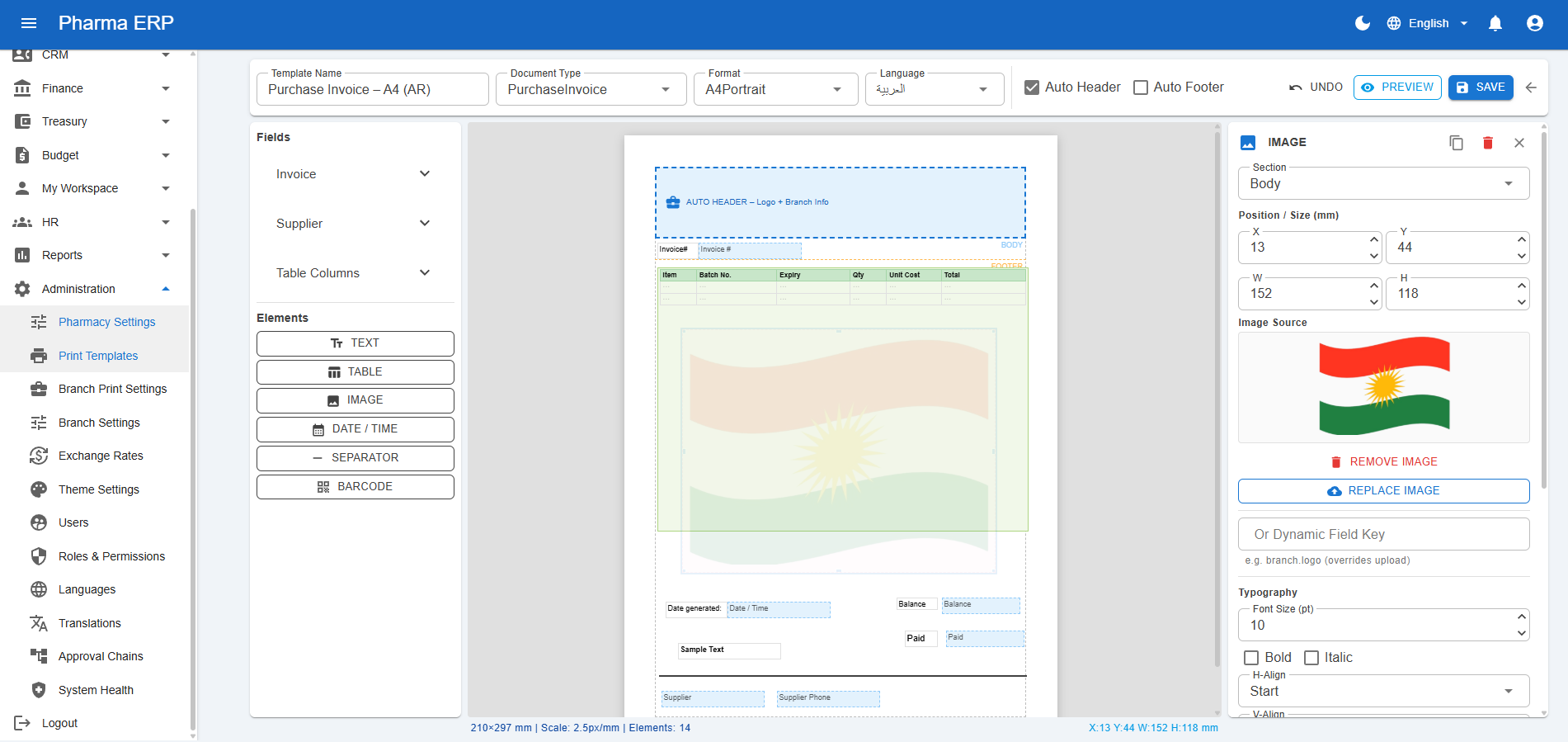Click the Or Dynamic Field Key input

[1384, 534]
